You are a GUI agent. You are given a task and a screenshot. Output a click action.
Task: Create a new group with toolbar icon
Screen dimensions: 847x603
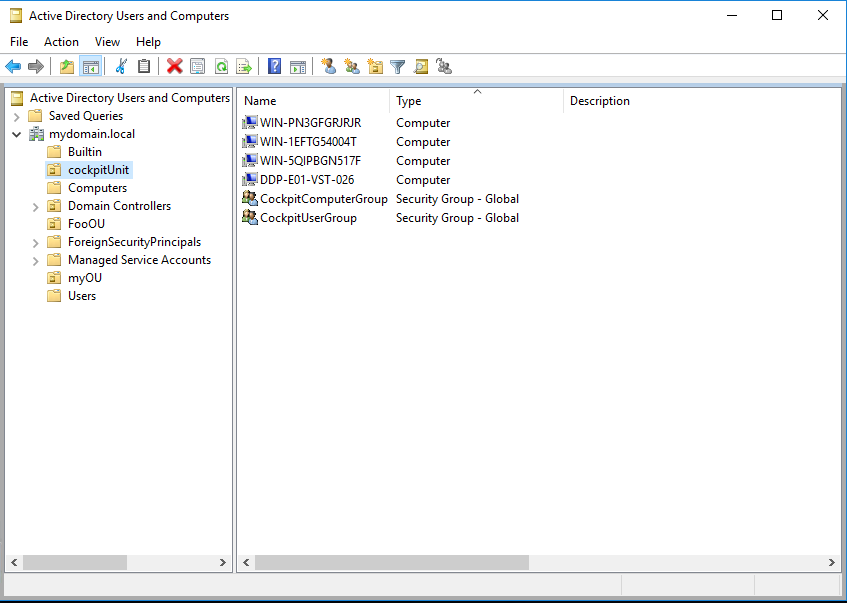tap(352, 66)
